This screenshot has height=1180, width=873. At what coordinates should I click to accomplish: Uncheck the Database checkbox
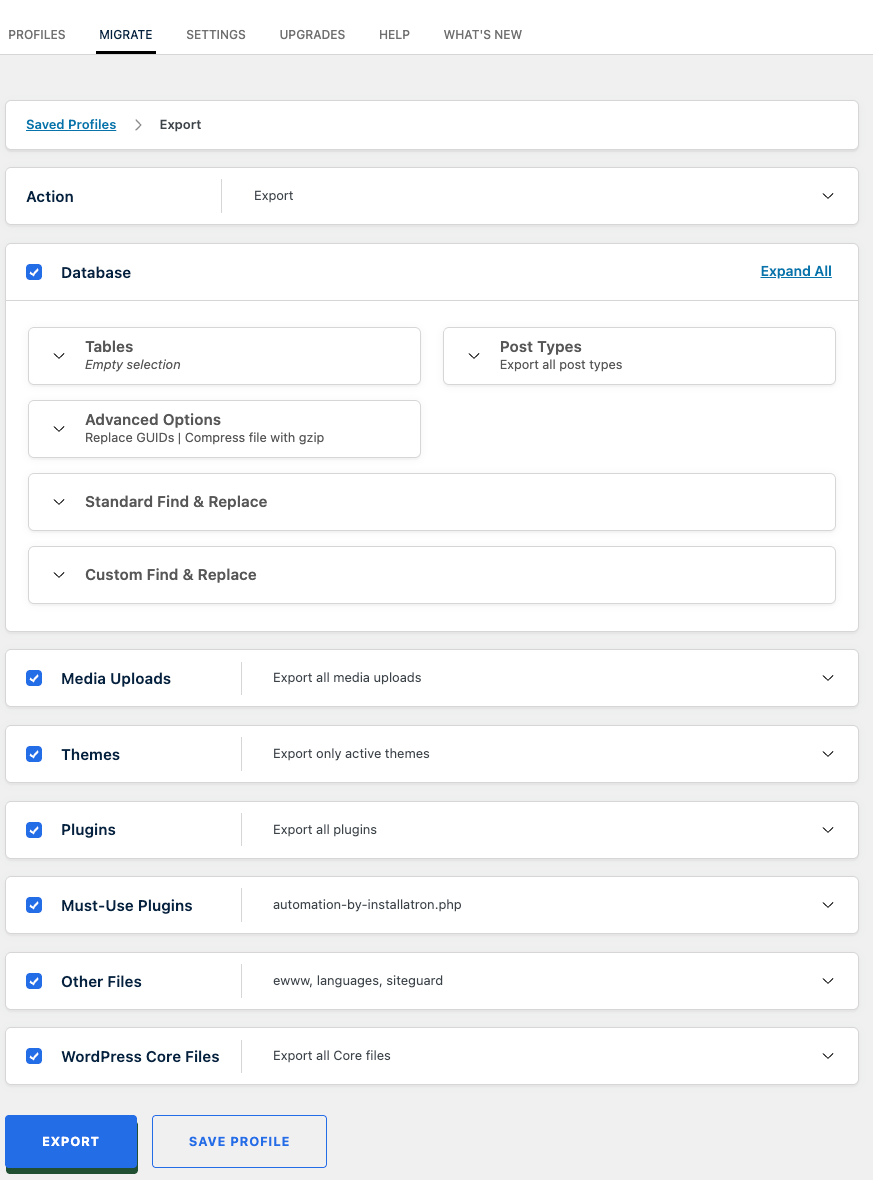(x=34, y=272)
